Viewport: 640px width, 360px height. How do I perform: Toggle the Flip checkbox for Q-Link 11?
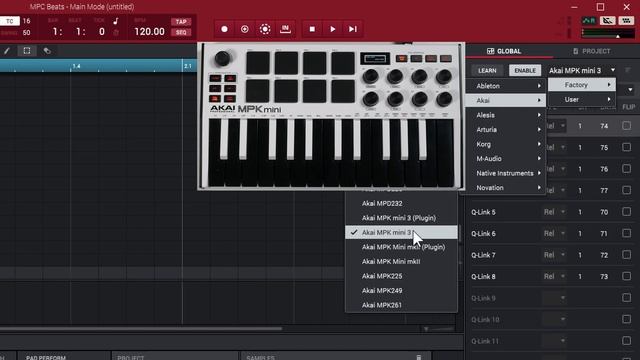[627, 341]
